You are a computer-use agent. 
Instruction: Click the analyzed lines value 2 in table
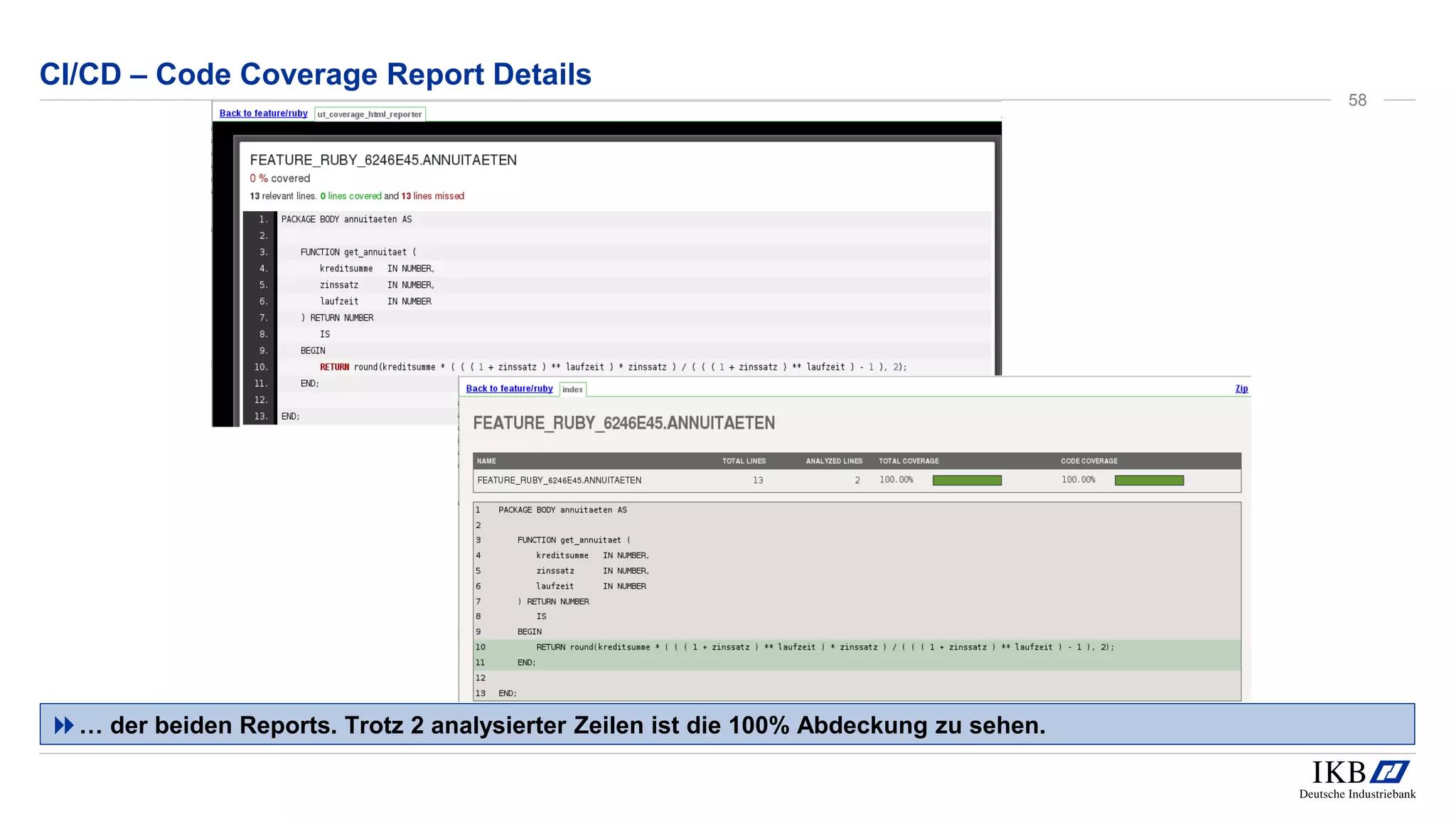pyautogui.click(x=857, y=481)
